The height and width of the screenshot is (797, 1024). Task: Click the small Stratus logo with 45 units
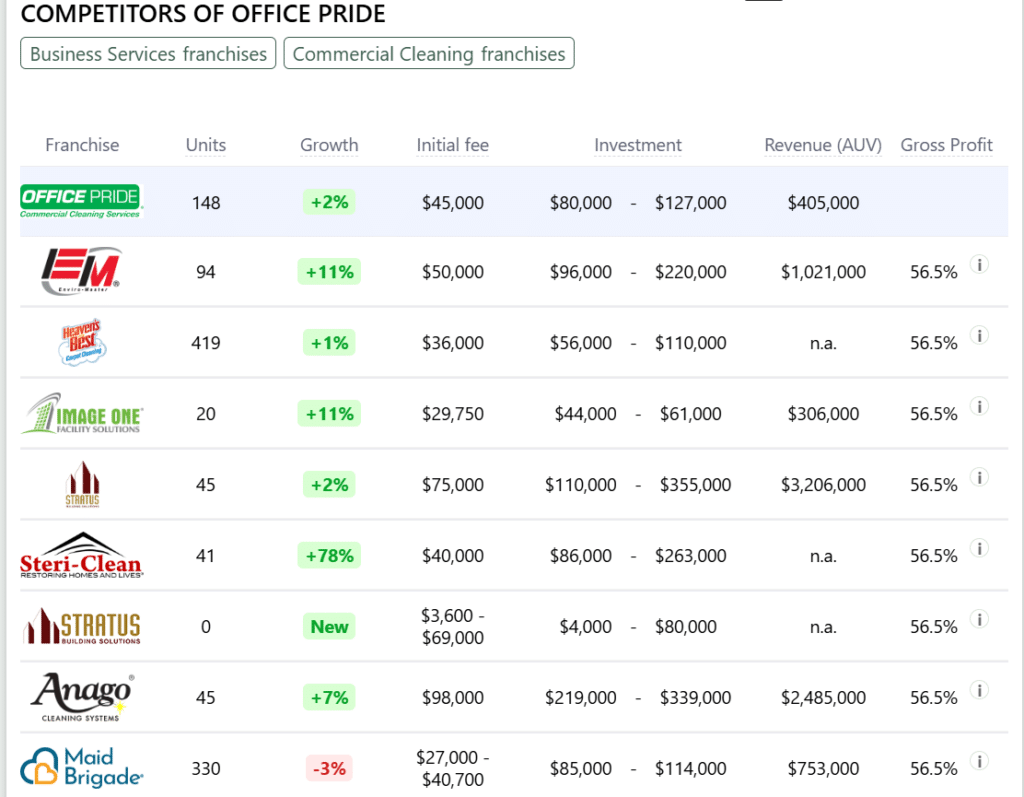pos(82,484)
